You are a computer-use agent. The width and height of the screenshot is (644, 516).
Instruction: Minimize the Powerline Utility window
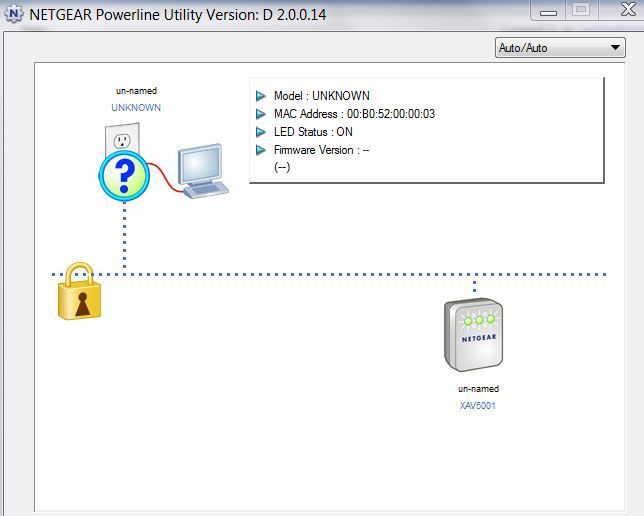tap(548, 11)
